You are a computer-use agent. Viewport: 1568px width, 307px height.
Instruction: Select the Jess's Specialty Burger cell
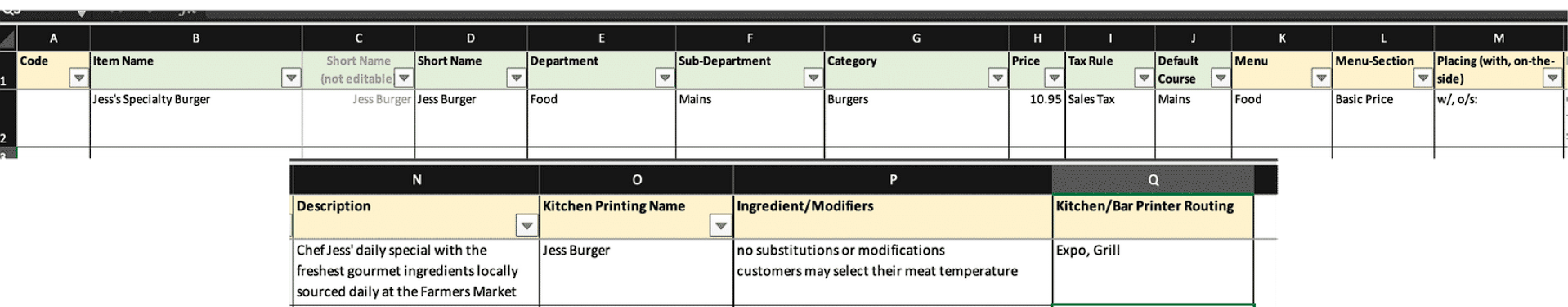pos(195,118)
